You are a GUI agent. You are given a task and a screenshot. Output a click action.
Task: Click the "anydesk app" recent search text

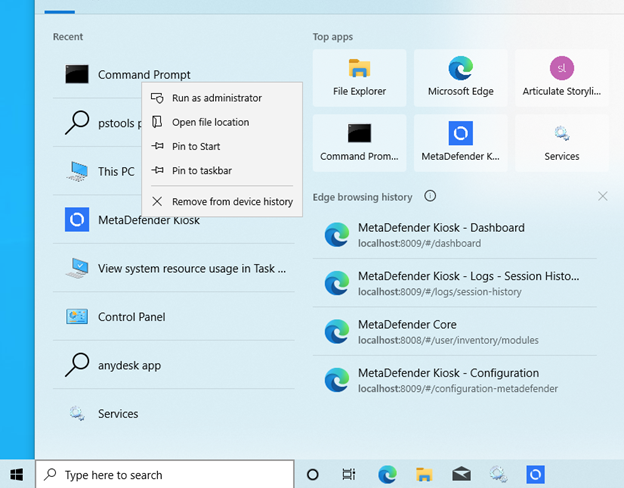pos(129,365)
